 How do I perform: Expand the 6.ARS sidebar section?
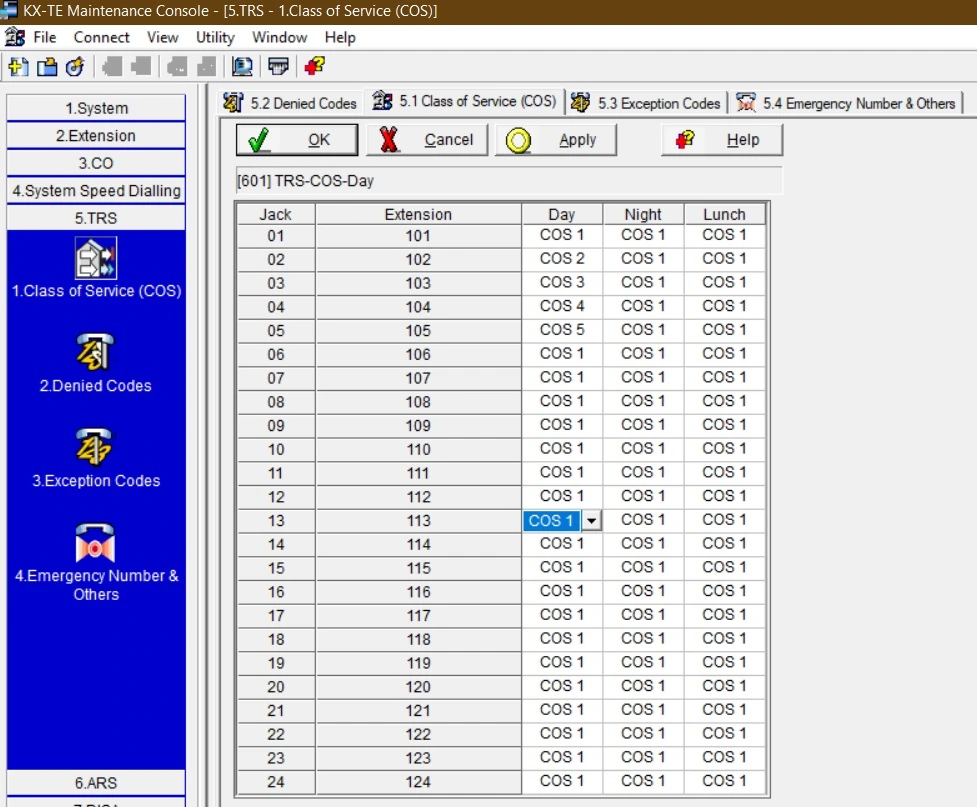pyautogui.click(x=96, y=783)
